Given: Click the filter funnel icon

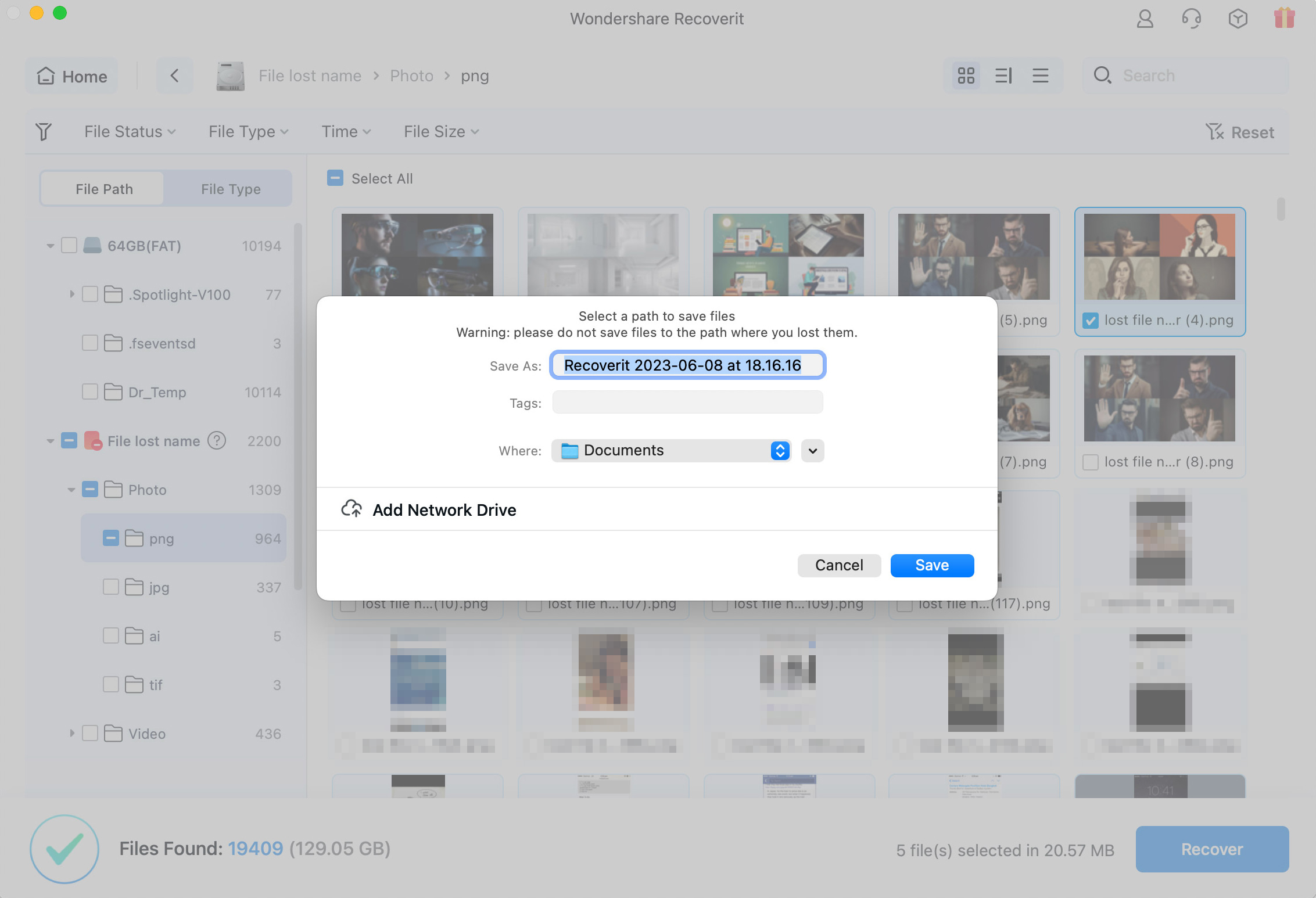Looking at the screenshot, I should point(44,132).
